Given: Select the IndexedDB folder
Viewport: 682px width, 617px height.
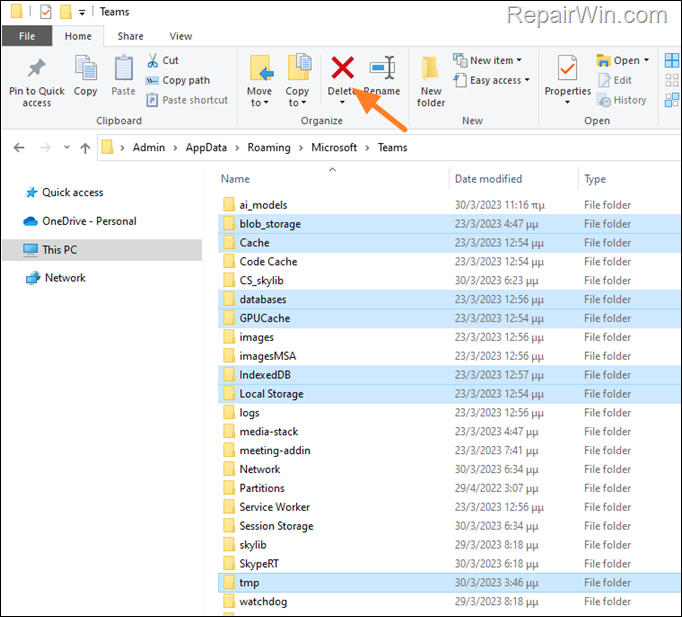Looking at the screenshot, I should tap(449, 375).
